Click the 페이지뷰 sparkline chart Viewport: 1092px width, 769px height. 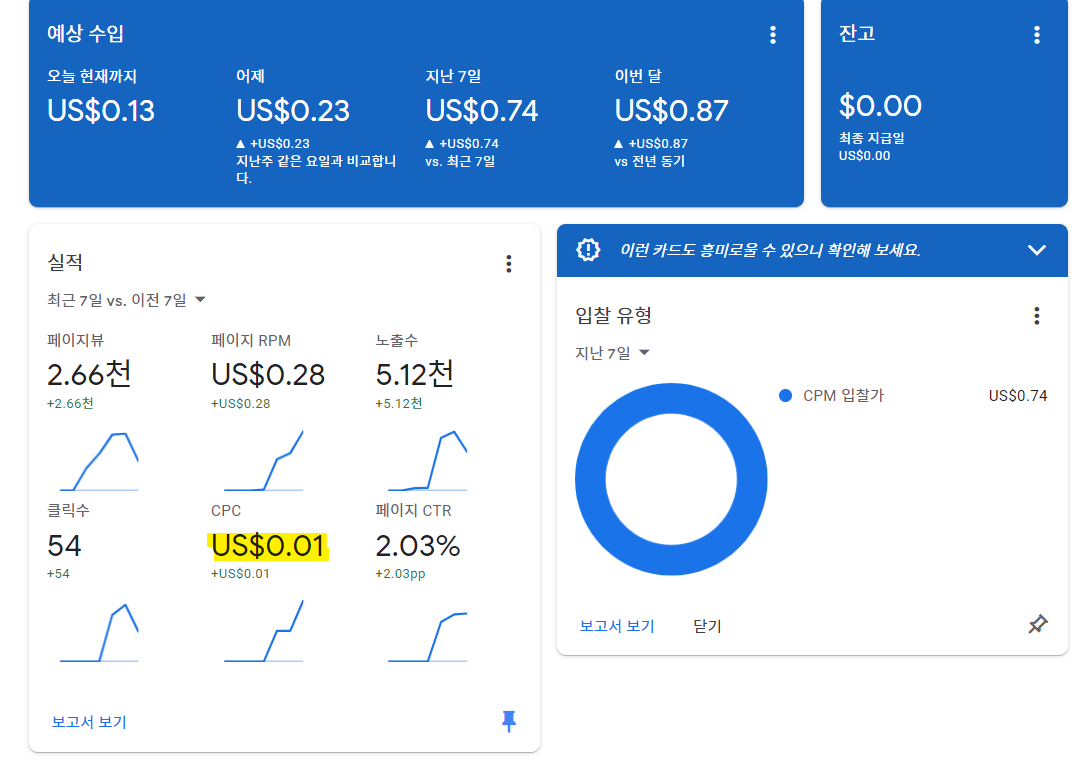click(100, 461)
